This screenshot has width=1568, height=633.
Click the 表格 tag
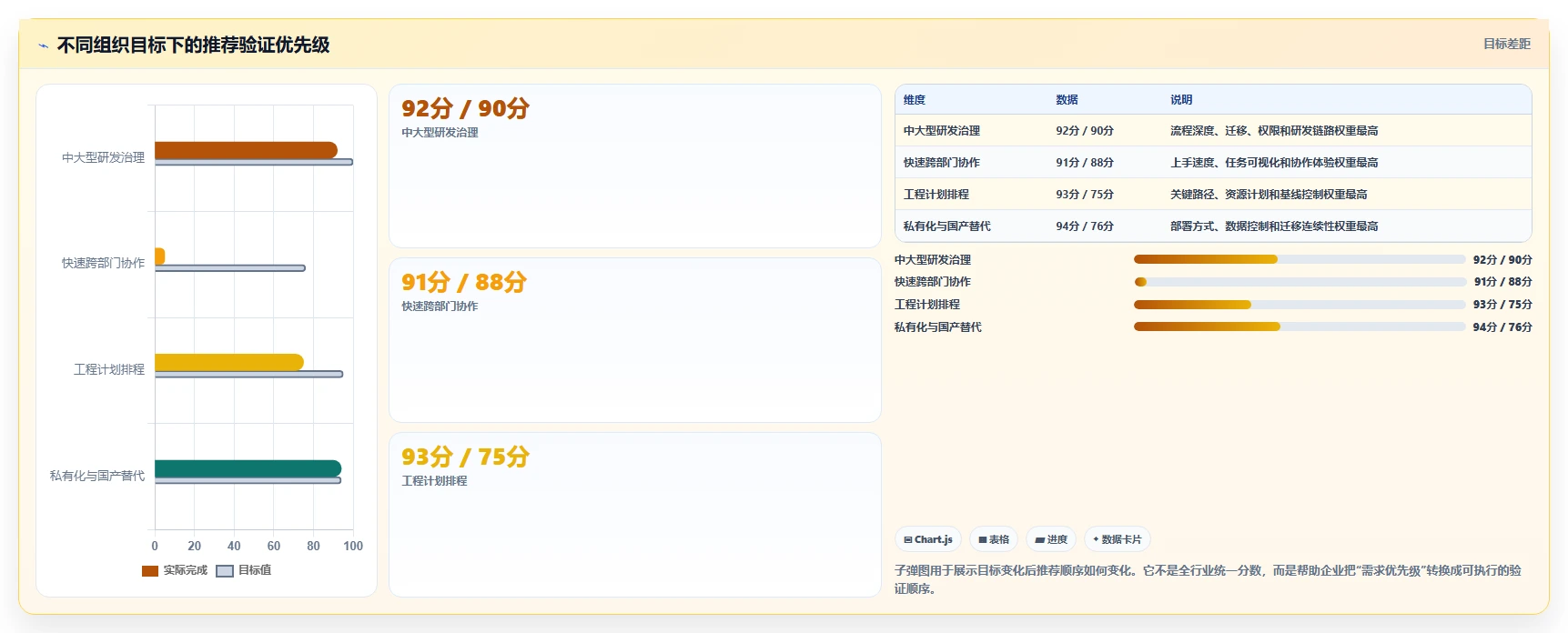click(x=994, y=539)
